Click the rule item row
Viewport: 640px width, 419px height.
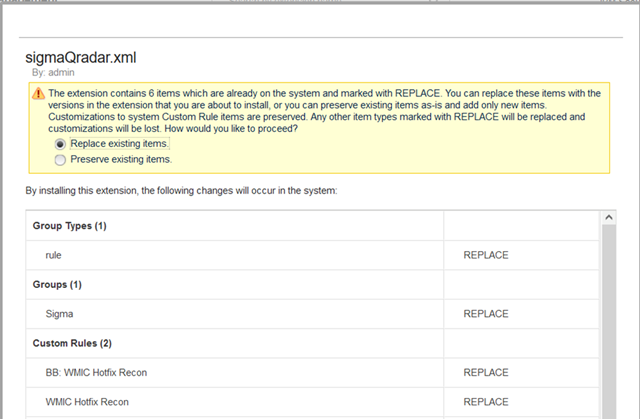tap(313, 255)
